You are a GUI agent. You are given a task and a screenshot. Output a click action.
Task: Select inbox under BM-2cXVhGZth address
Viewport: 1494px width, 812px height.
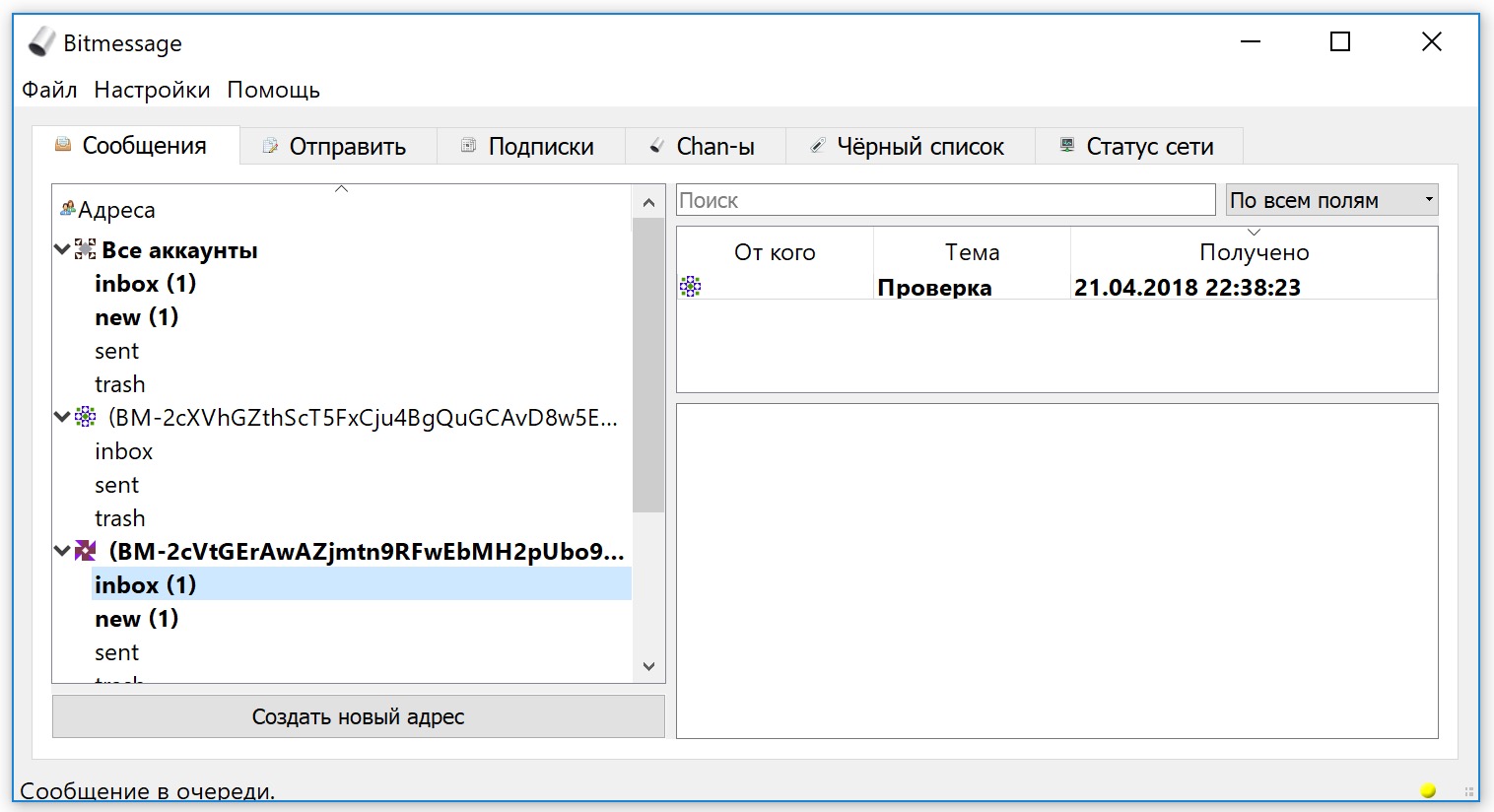(124, 451)
